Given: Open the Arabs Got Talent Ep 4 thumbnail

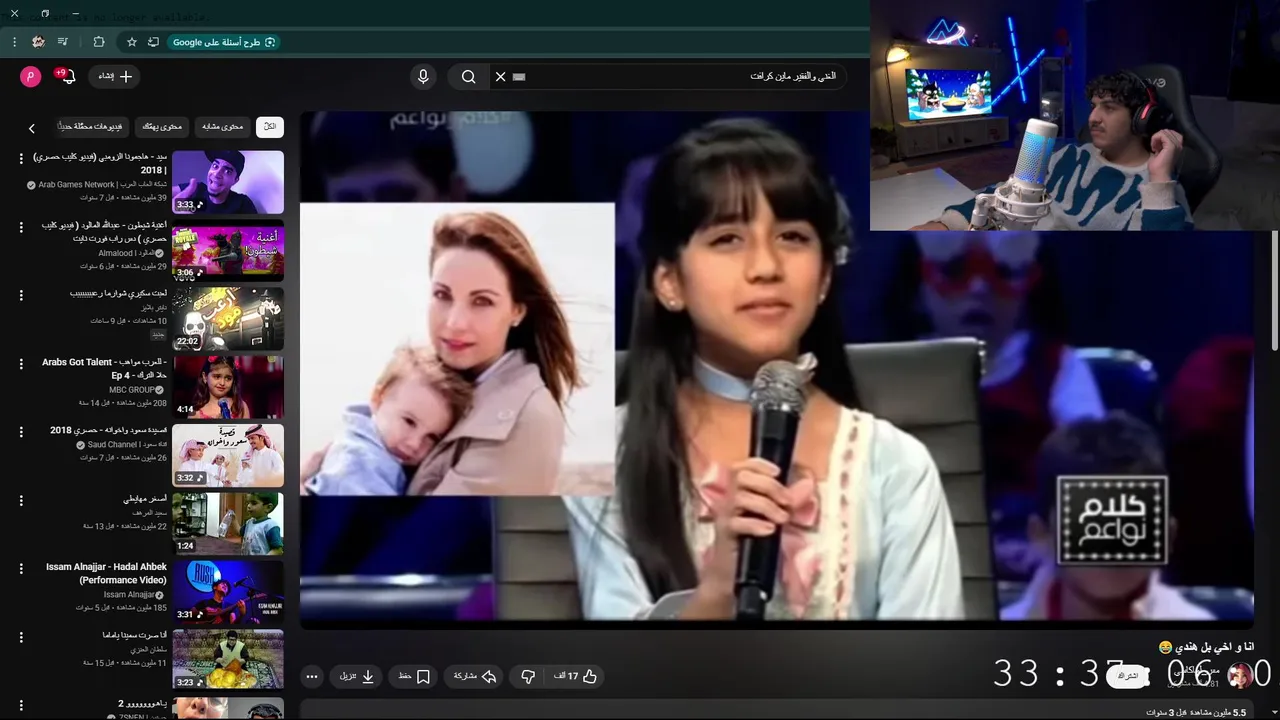Looking at the screenshot, I should pos(228,387).
